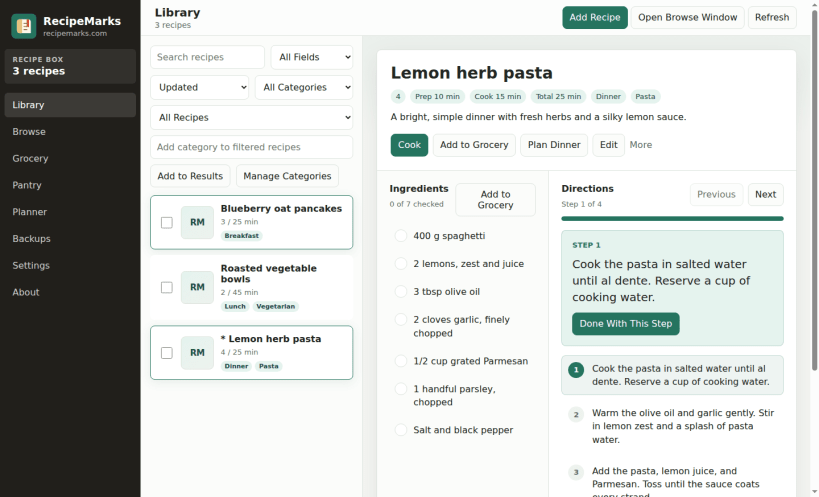Tick the Blueberry oat pancakes checkbox
The width and height of the screenshot is (819, 497).
click(x=167, y=222)
